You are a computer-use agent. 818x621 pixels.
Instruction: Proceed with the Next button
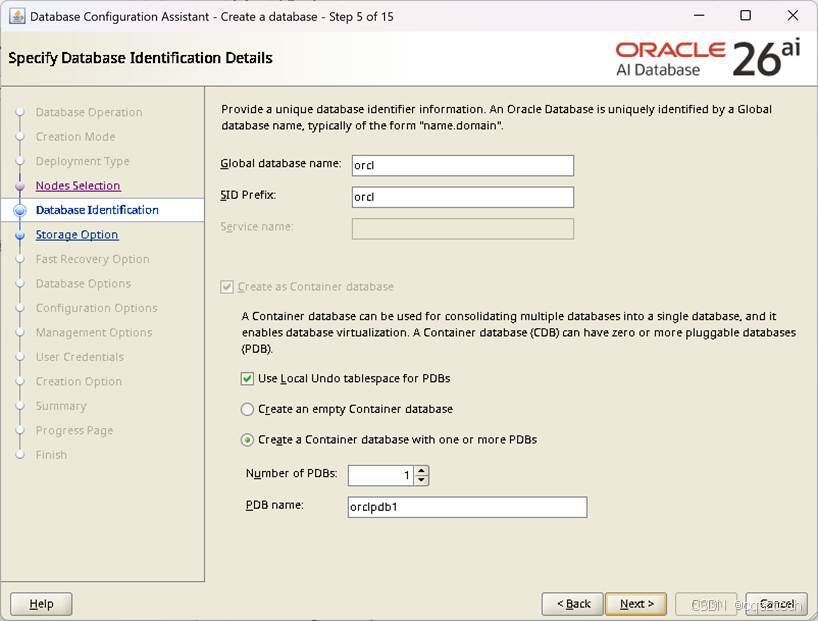tap(636, 604)
